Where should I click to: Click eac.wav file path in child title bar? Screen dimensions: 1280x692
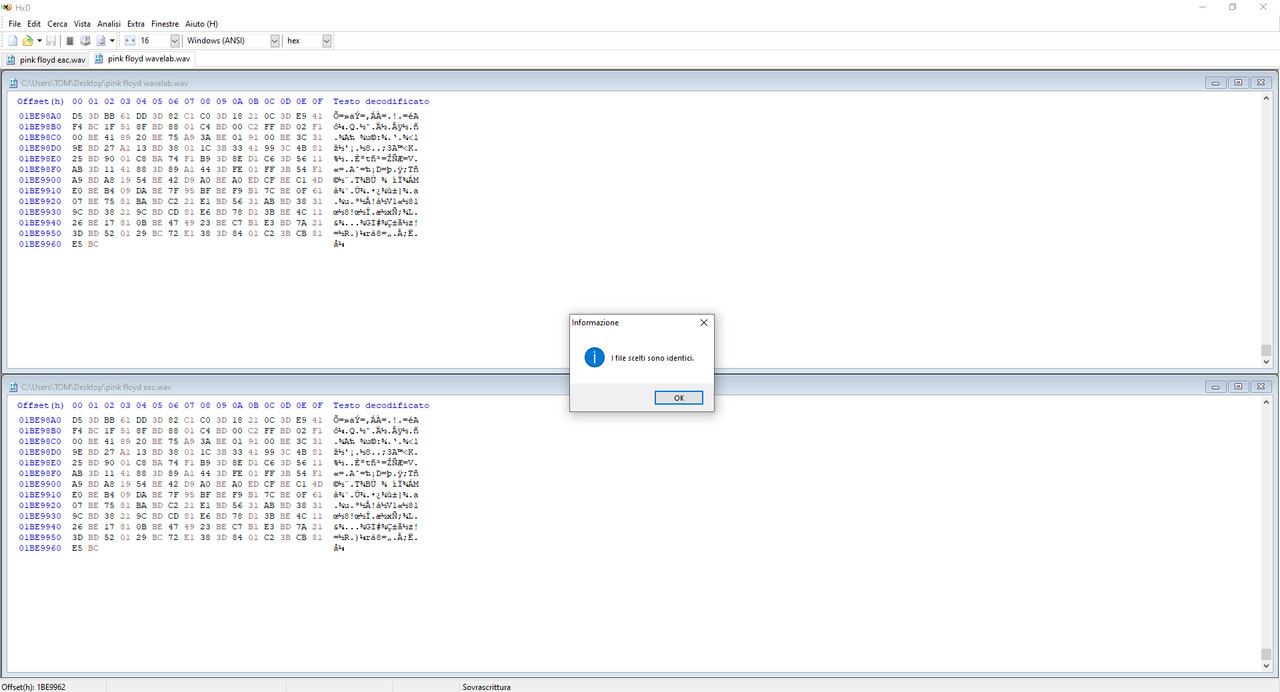[97, 386]
